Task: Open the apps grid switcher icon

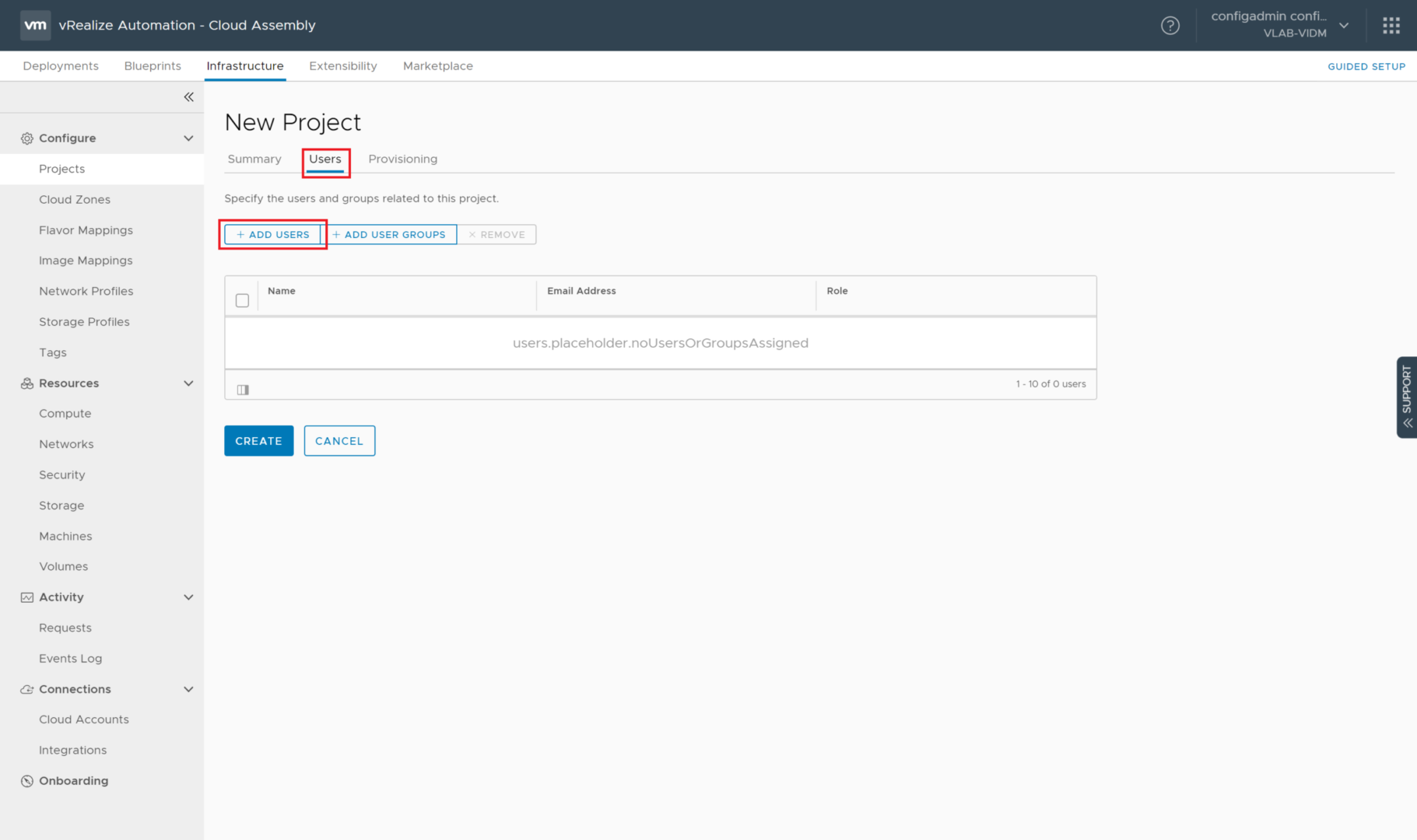Action: pyautogui.click(x=1391, y=26)
